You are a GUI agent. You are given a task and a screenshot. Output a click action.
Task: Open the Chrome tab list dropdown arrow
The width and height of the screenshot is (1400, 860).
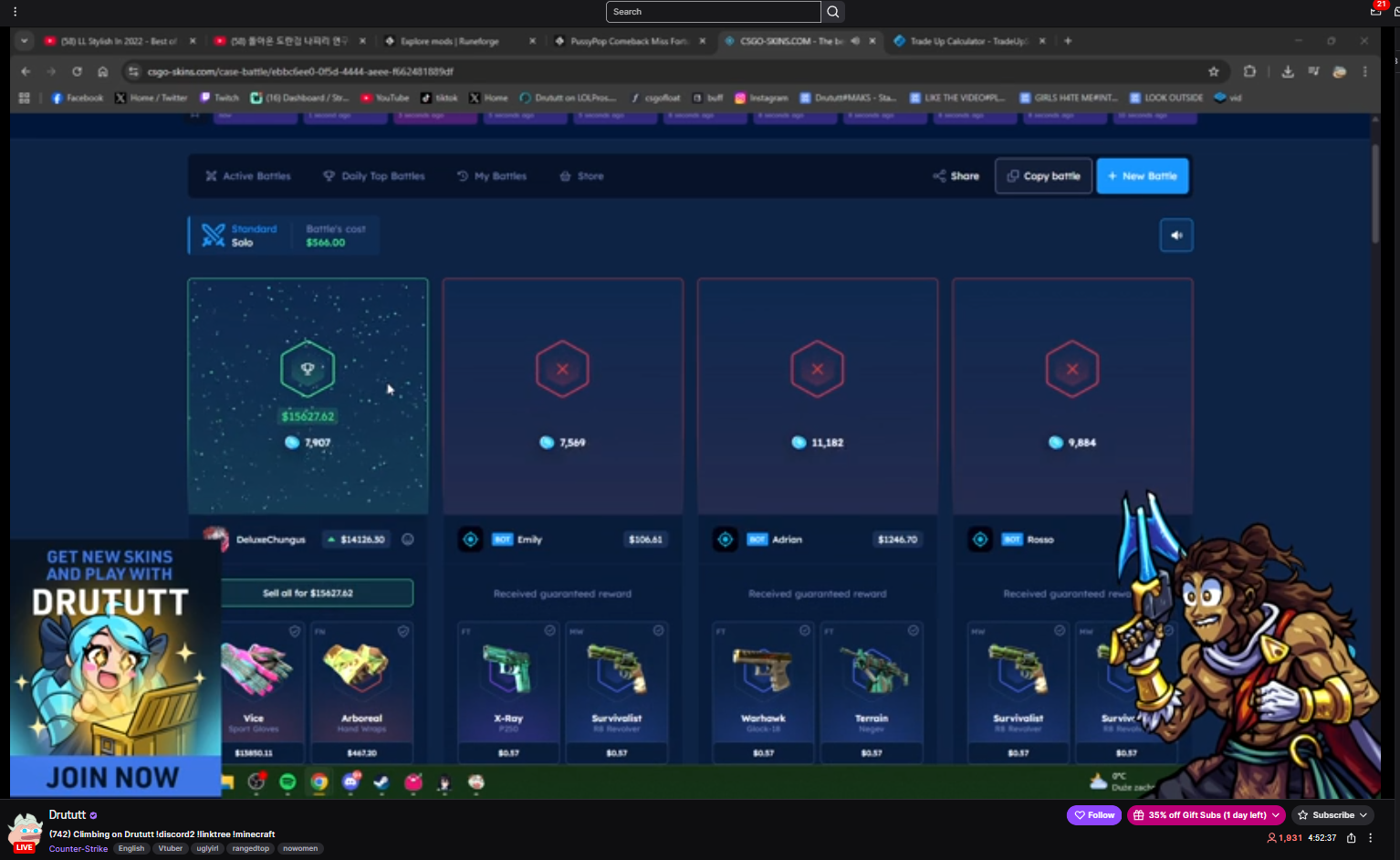click(x=24, y=41)
